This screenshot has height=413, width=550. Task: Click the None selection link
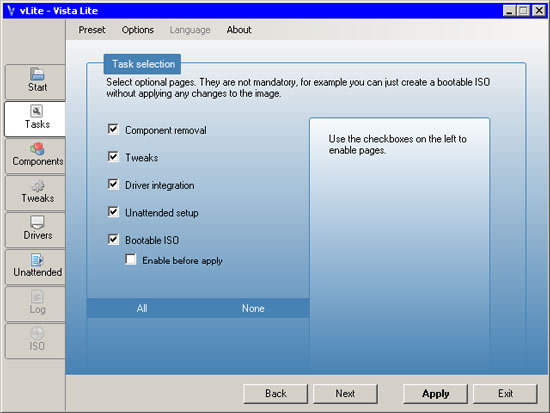(253, 308)
